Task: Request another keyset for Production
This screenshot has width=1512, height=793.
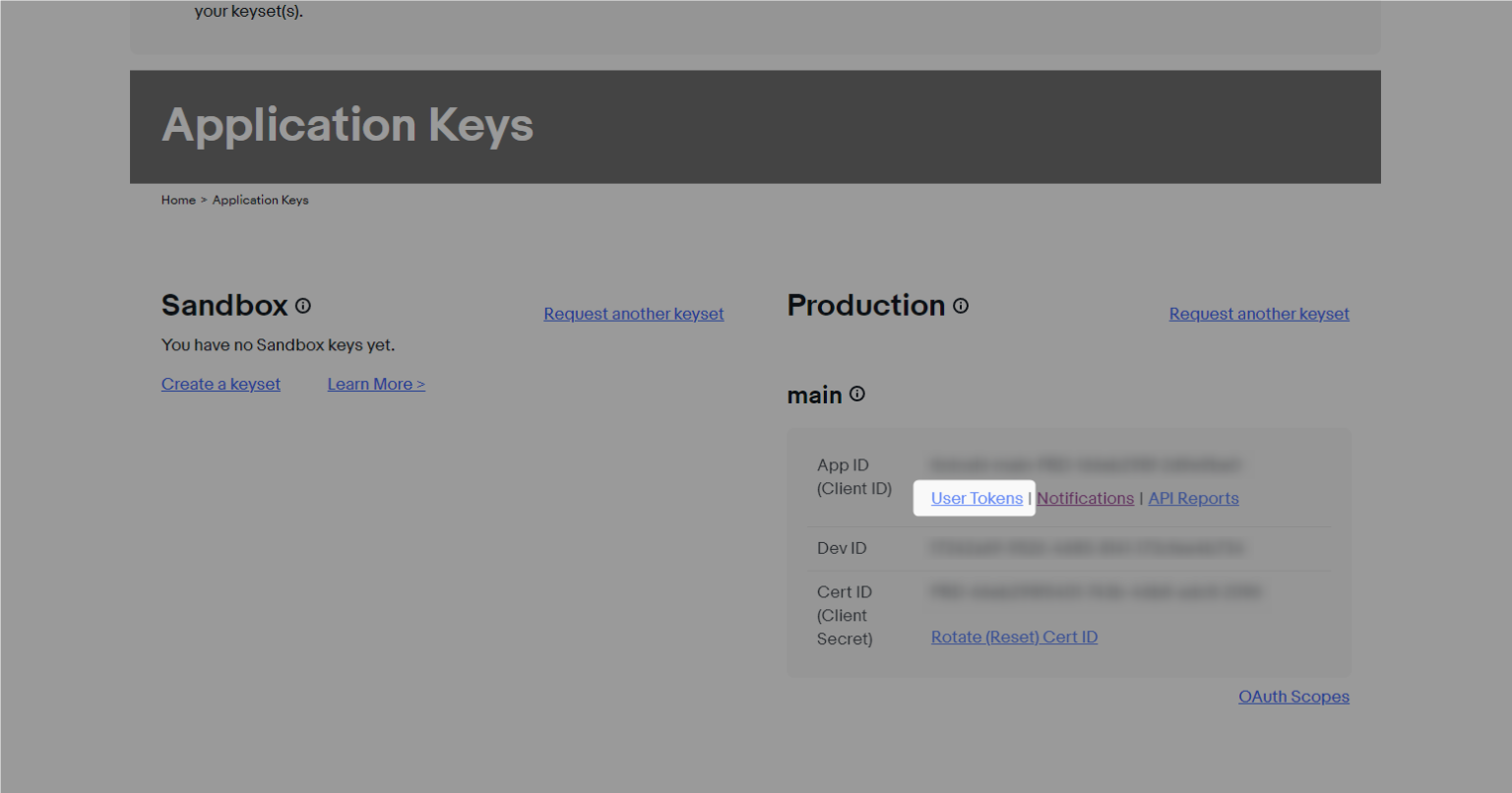Action: pos(1259,314)
